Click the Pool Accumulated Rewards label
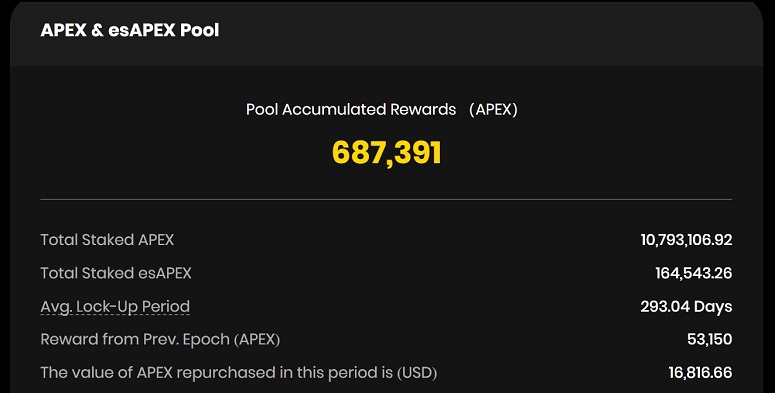The image size is (775, 393). (x=351, y=109)
